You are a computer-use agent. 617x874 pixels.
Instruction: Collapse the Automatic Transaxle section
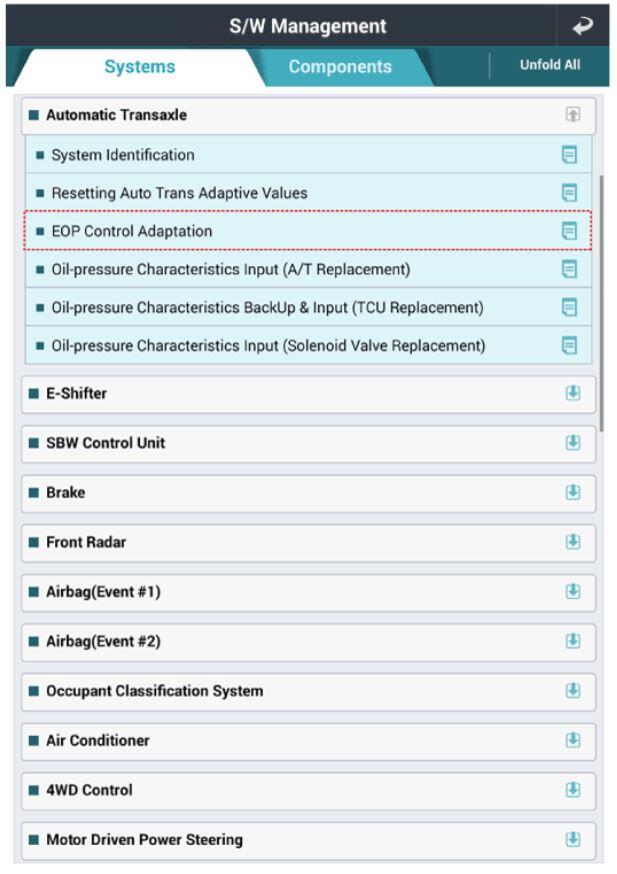point(573,115)
